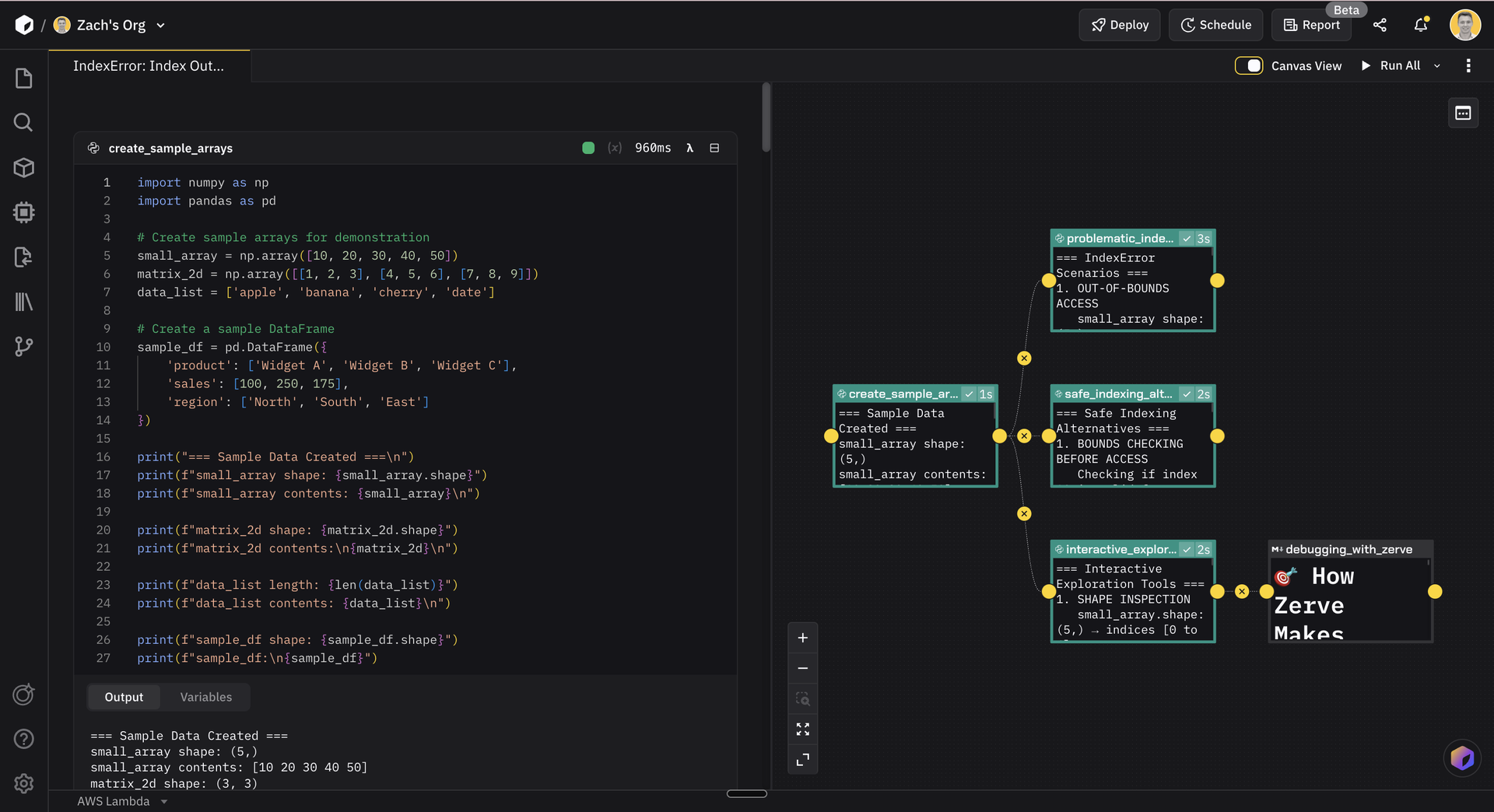Viewport: 1494px width, 812px height.
Task: Click the green status indicator on create_sample_arrays
Action: (588, 148)
